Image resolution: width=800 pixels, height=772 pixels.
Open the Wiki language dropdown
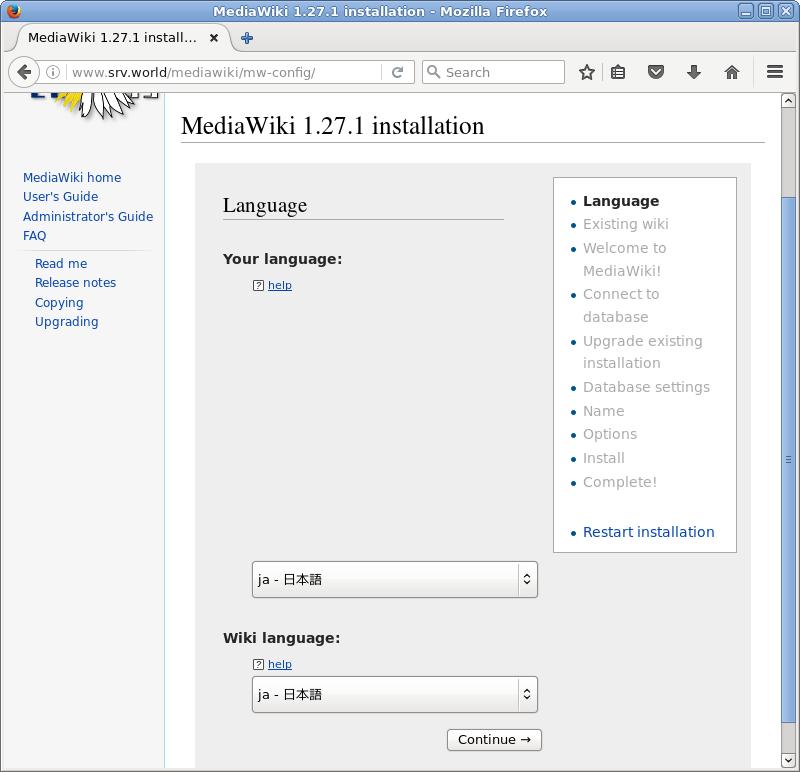click(x=395, y=694)
